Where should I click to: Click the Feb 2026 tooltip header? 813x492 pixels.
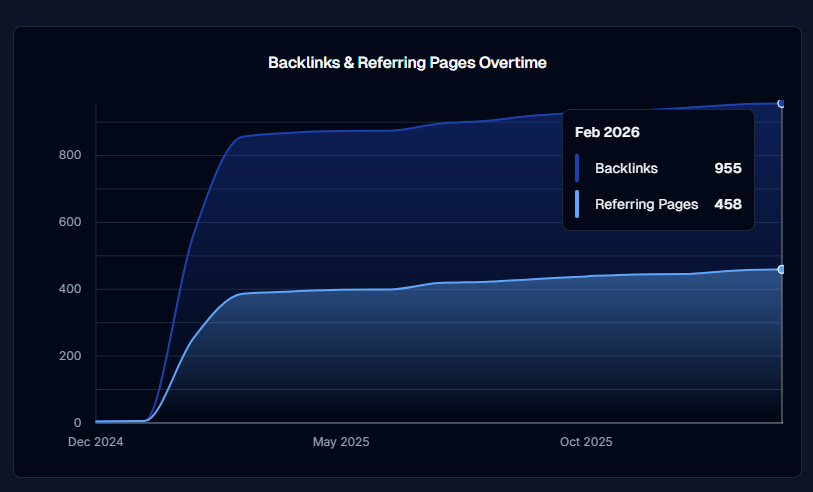[607, 132]
